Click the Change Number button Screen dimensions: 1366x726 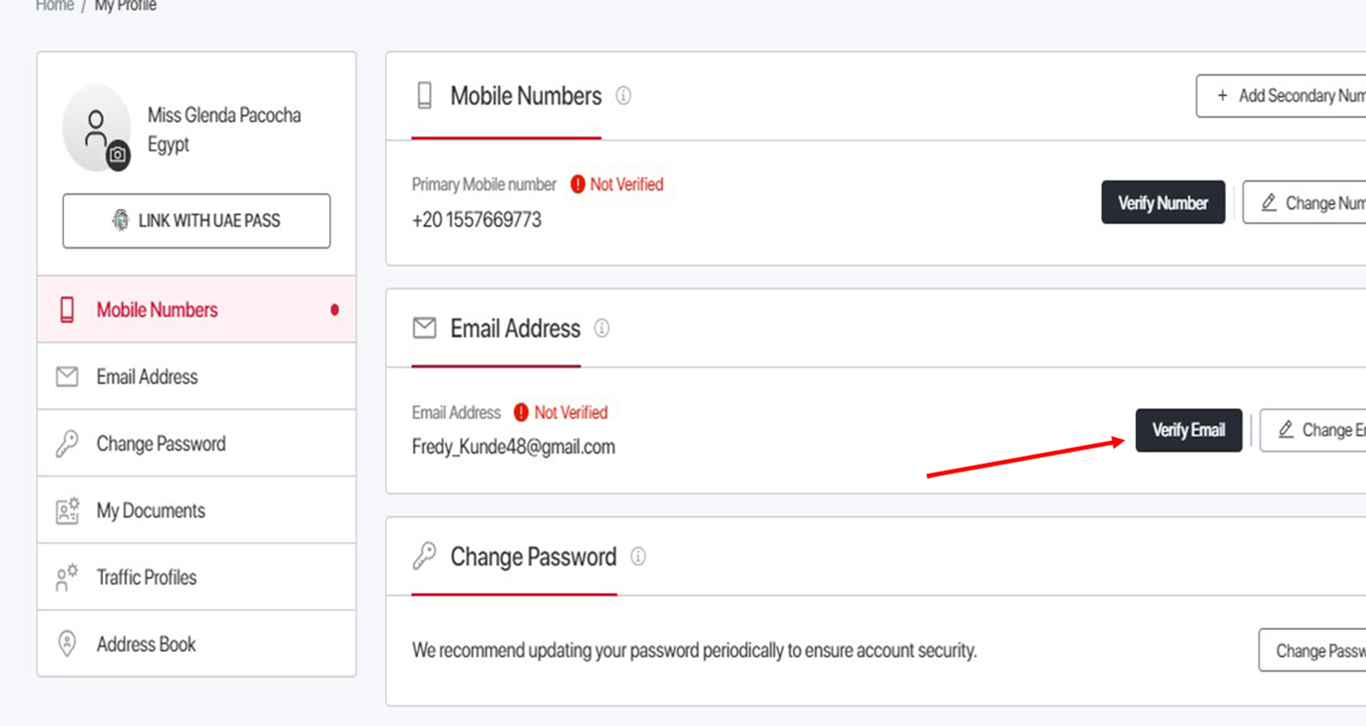click(x=1304, y=203)
